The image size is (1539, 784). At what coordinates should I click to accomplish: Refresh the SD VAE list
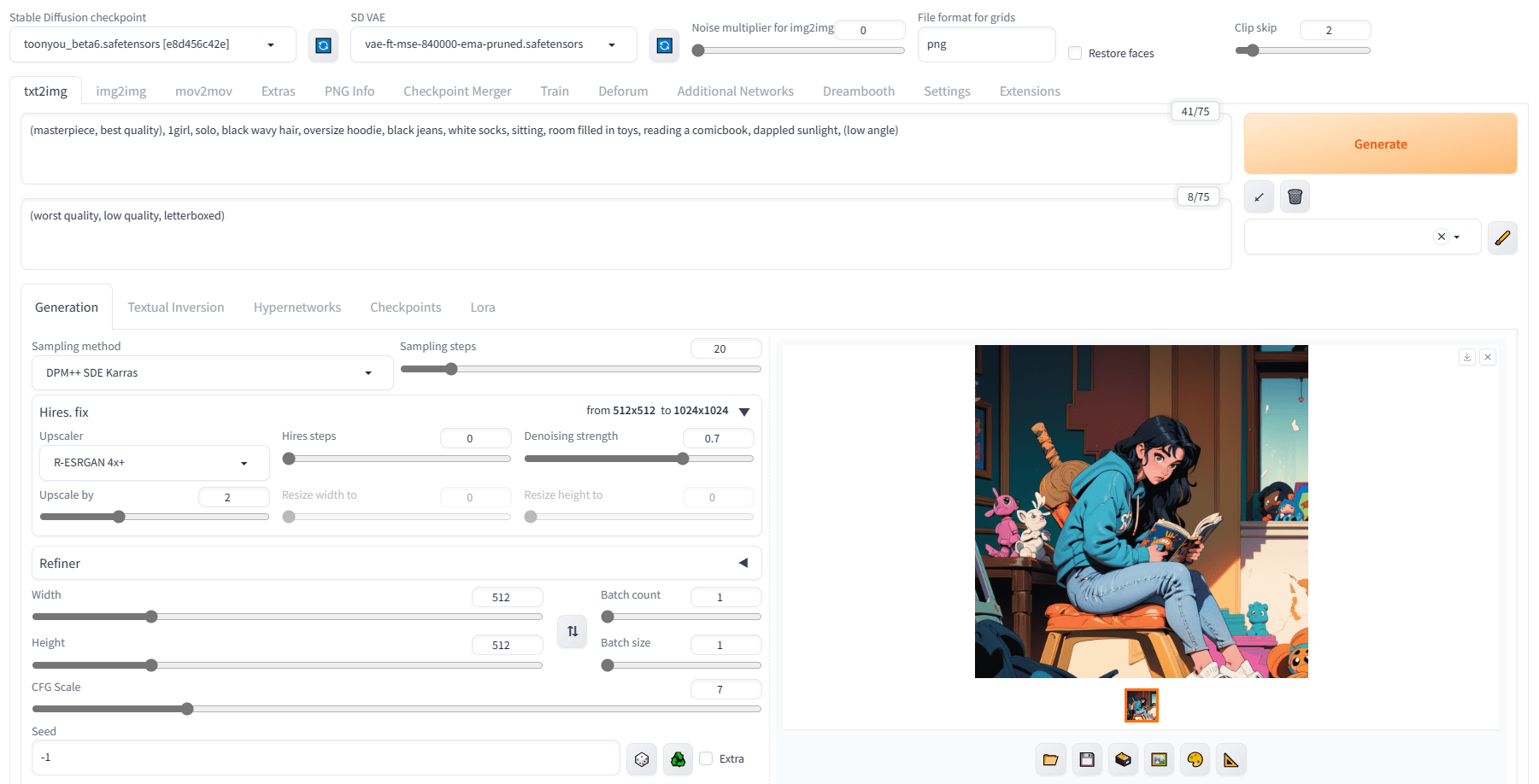(664, 45)
